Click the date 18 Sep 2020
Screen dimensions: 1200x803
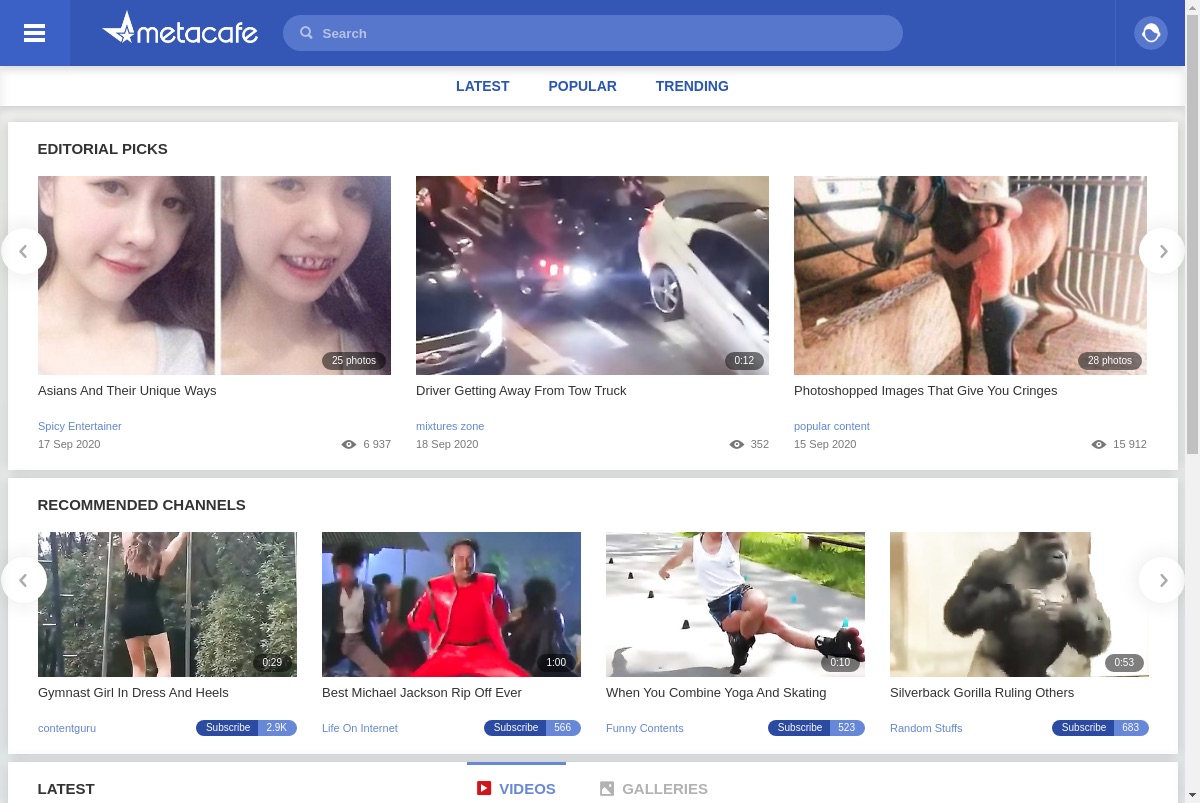(x=447, y=445)
